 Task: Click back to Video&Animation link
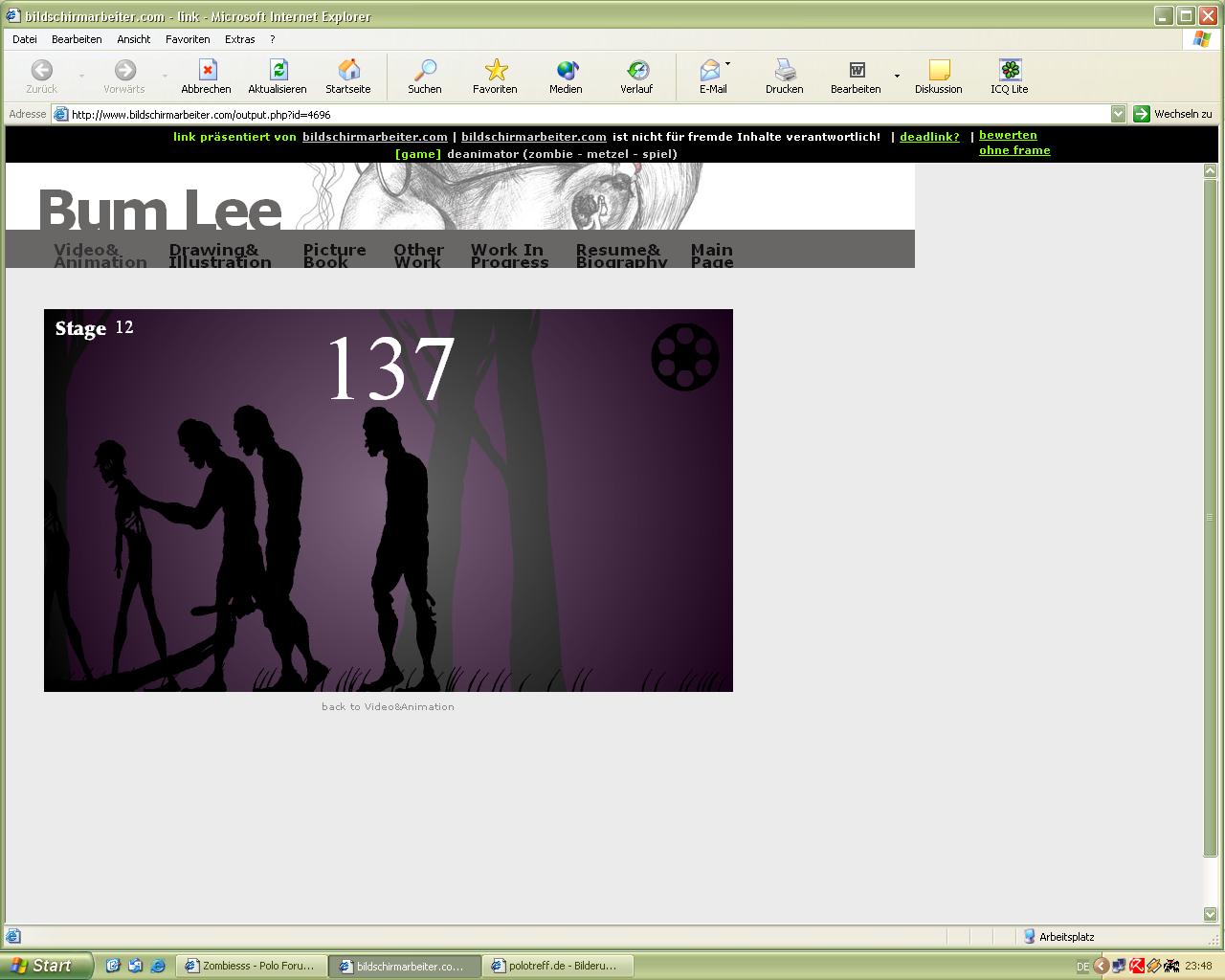coord(388,707)
